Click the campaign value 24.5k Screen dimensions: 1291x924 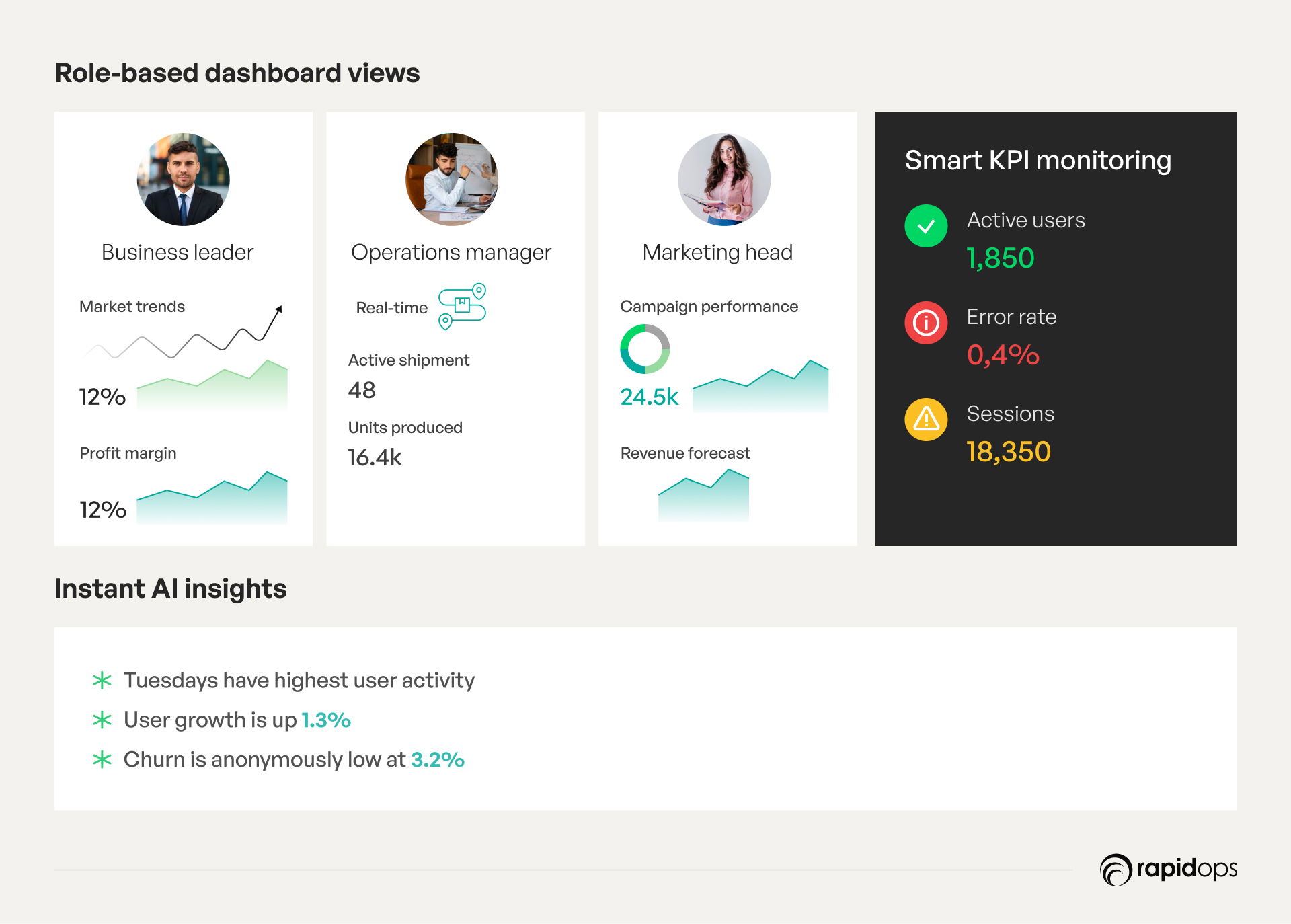[x=650, y=397]
